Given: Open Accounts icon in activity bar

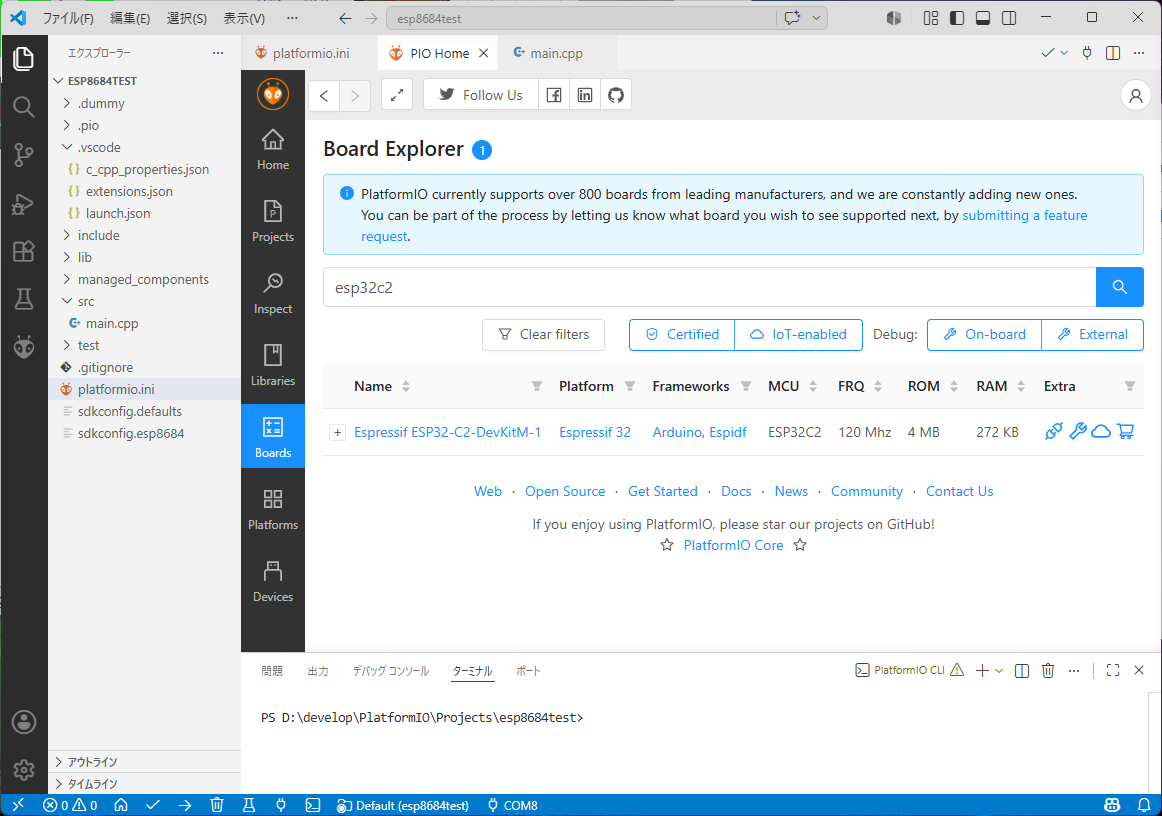Looking at the screenshot, I should [24, 722].
